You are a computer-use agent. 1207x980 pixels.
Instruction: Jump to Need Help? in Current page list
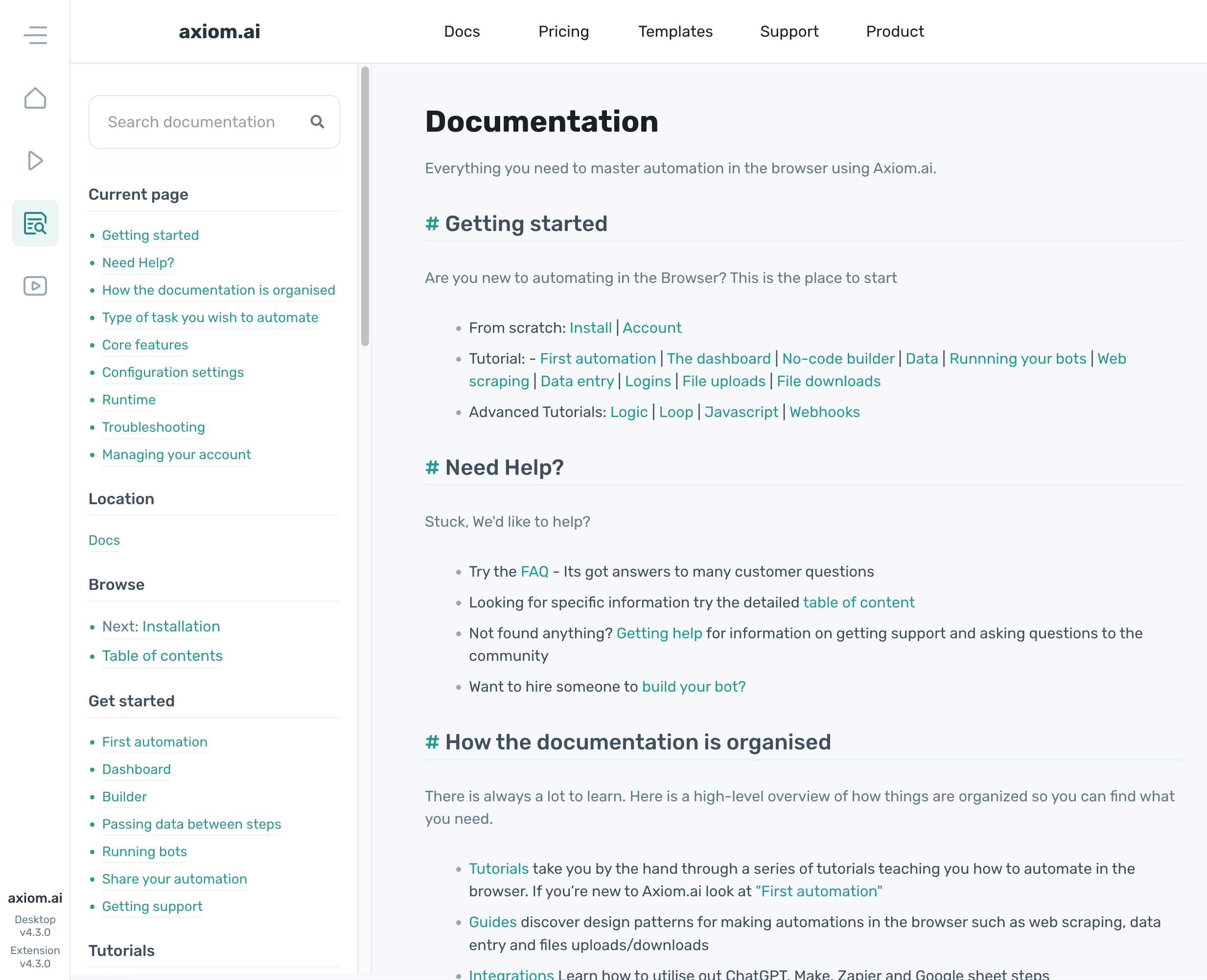coord(138,262)
